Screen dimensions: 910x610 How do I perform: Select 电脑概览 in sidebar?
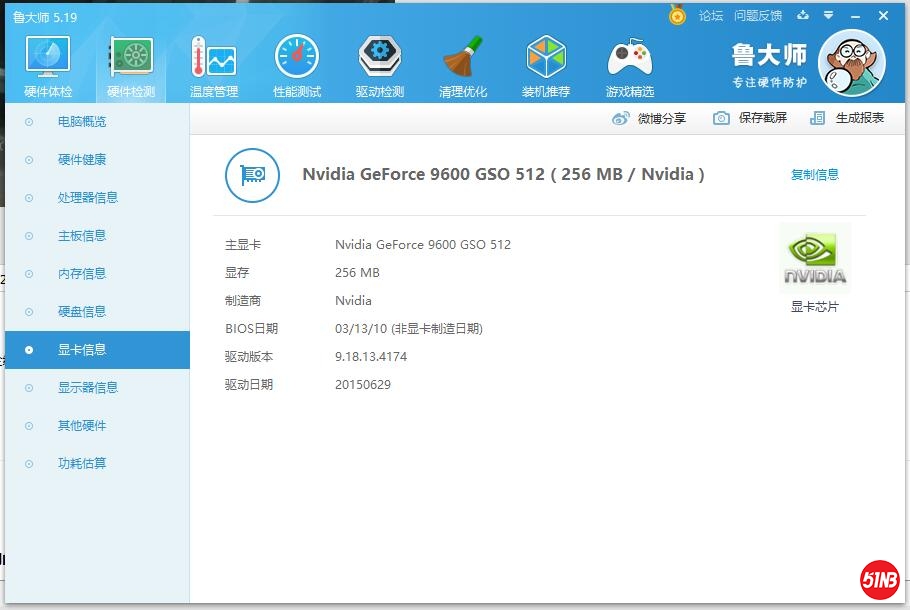(x=82, y=122)
